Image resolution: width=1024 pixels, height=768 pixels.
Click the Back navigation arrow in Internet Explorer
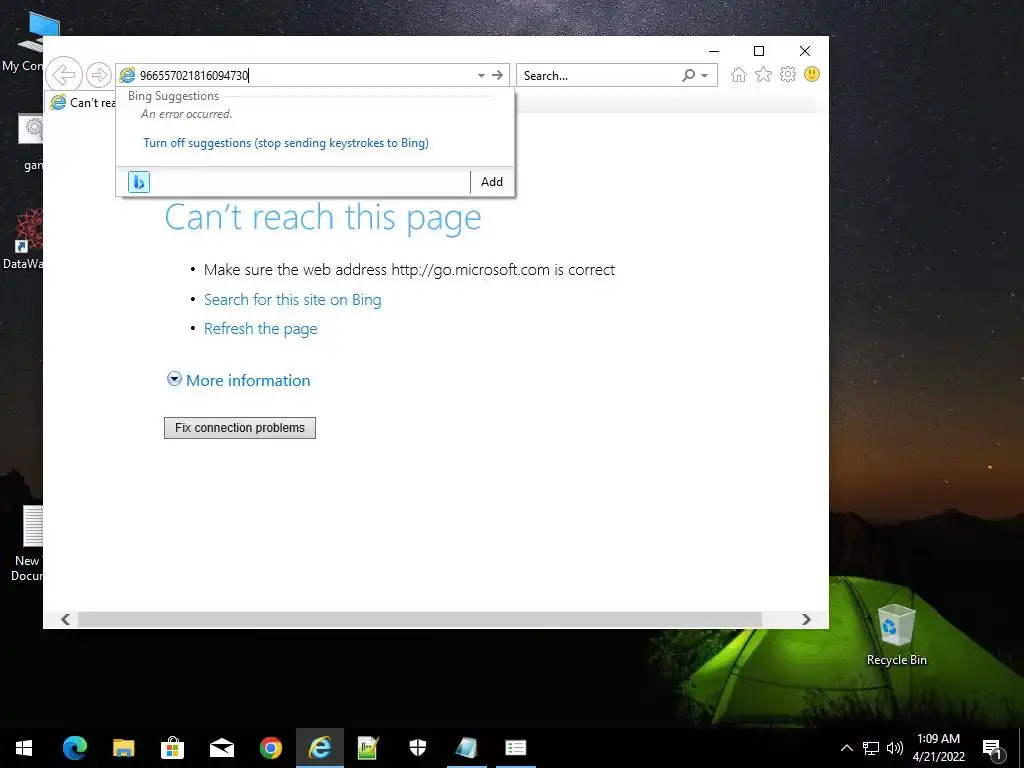coord(64,74)
